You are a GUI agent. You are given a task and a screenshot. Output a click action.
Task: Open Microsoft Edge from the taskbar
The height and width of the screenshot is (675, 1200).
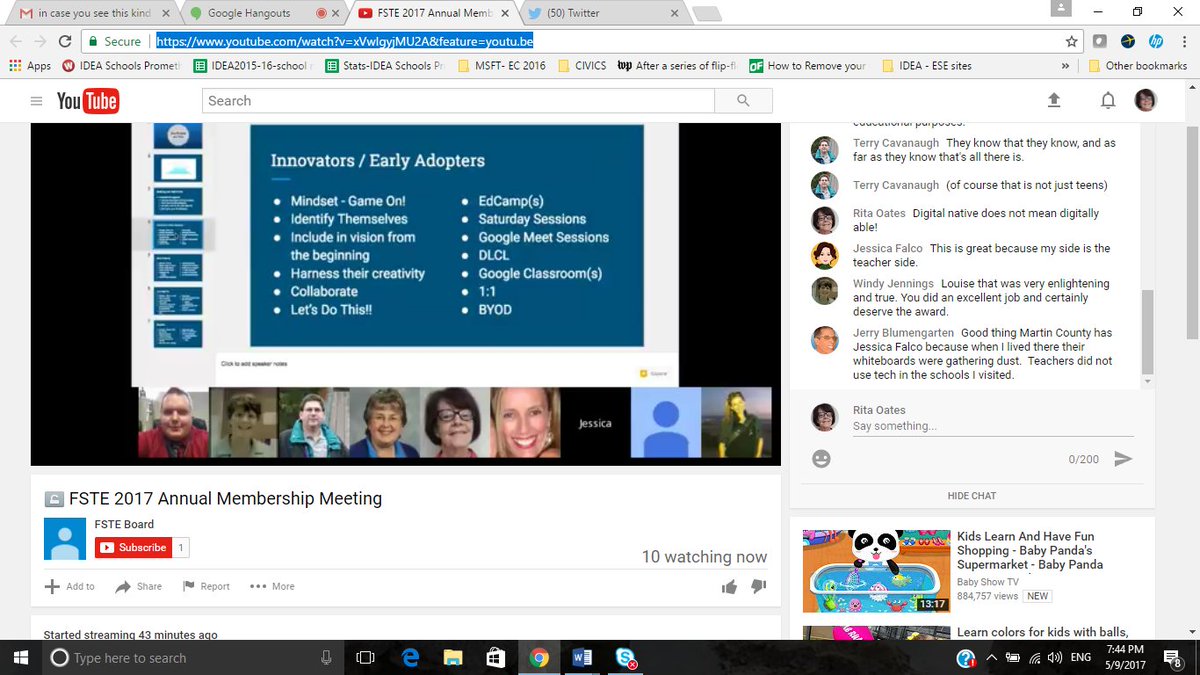click(x=410, y=657)
